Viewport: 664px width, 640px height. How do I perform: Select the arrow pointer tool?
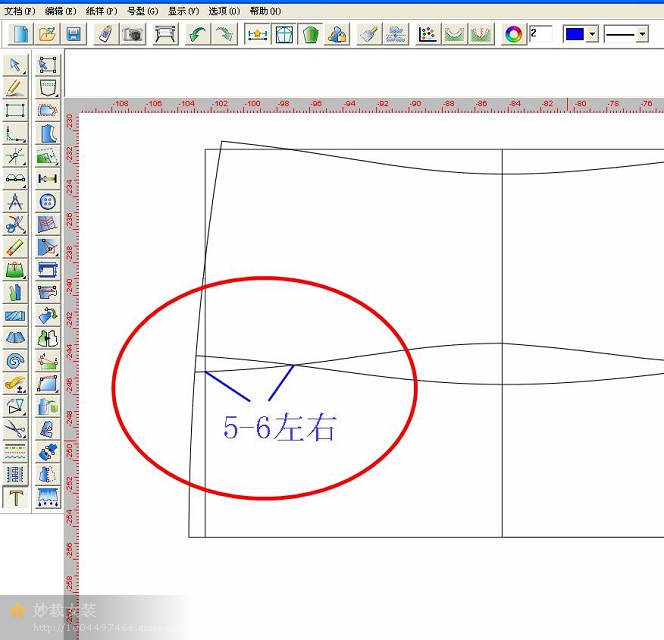15,65
